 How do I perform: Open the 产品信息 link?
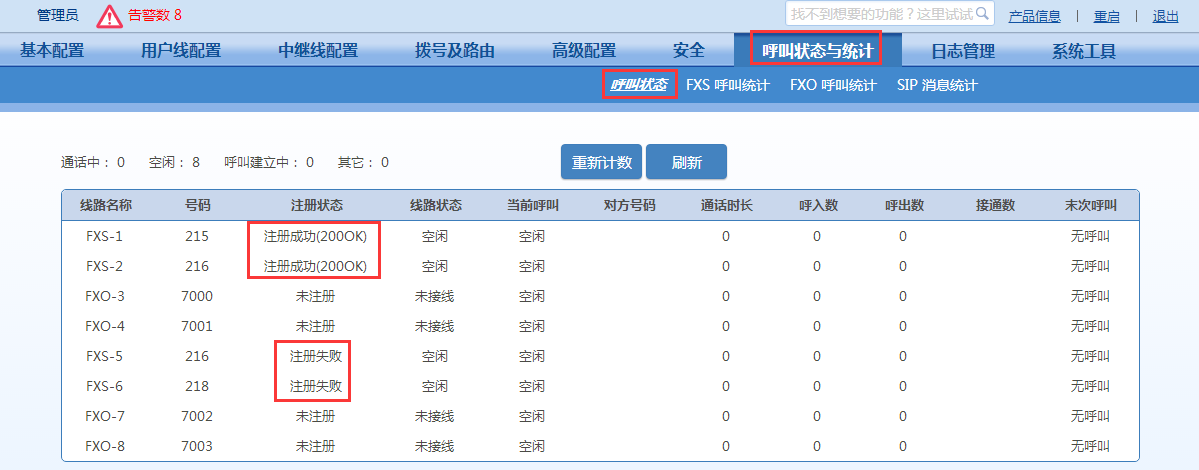coord(1034,16)
